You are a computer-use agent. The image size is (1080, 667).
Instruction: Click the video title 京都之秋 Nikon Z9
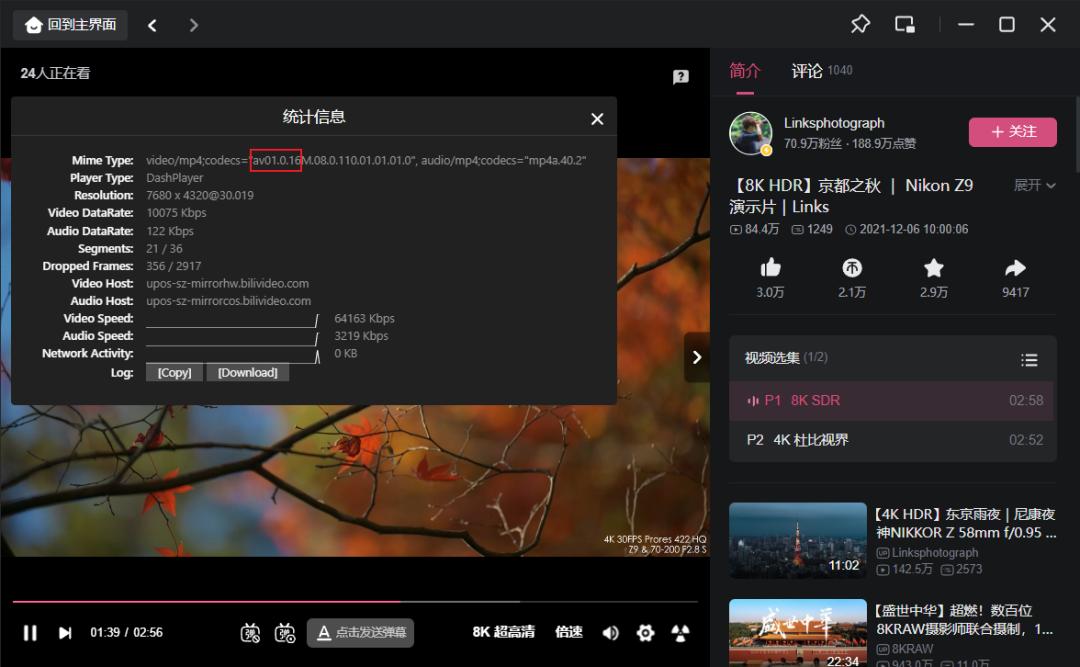tap(851, 196)
